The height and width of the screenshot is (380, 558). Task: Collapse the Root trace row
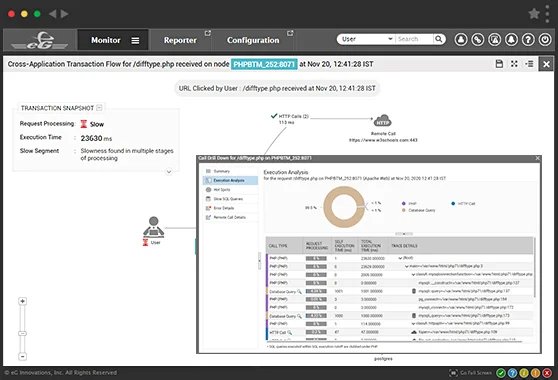(400, 258)
